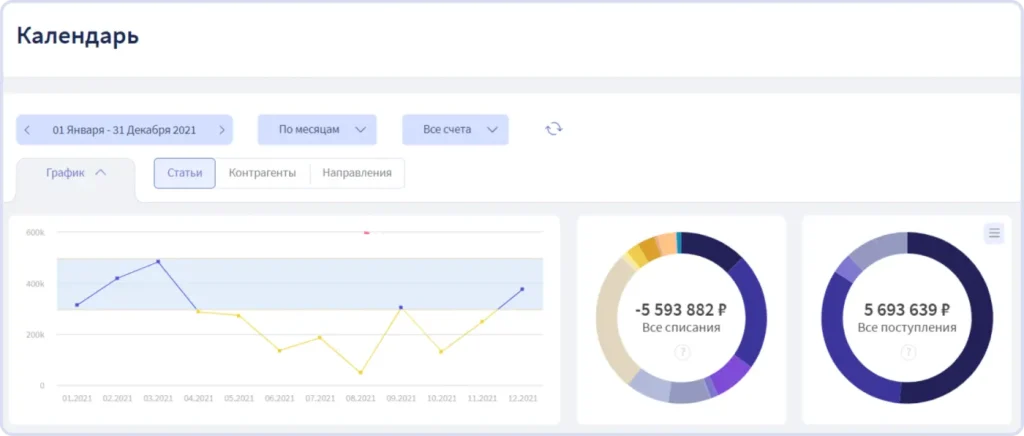The width and height of the screenshot is (1024, 436).
Task: Switch to the Контрагенты tab
Action: pos(263,174)
